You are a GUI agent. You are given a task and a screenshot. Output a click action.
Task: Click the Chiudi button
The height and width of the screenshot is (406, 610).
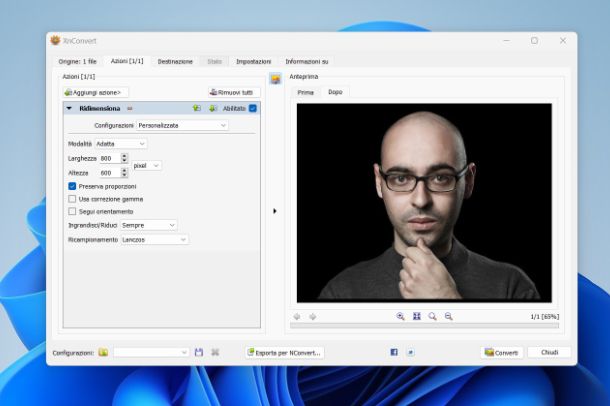click(x=549, y=352)
